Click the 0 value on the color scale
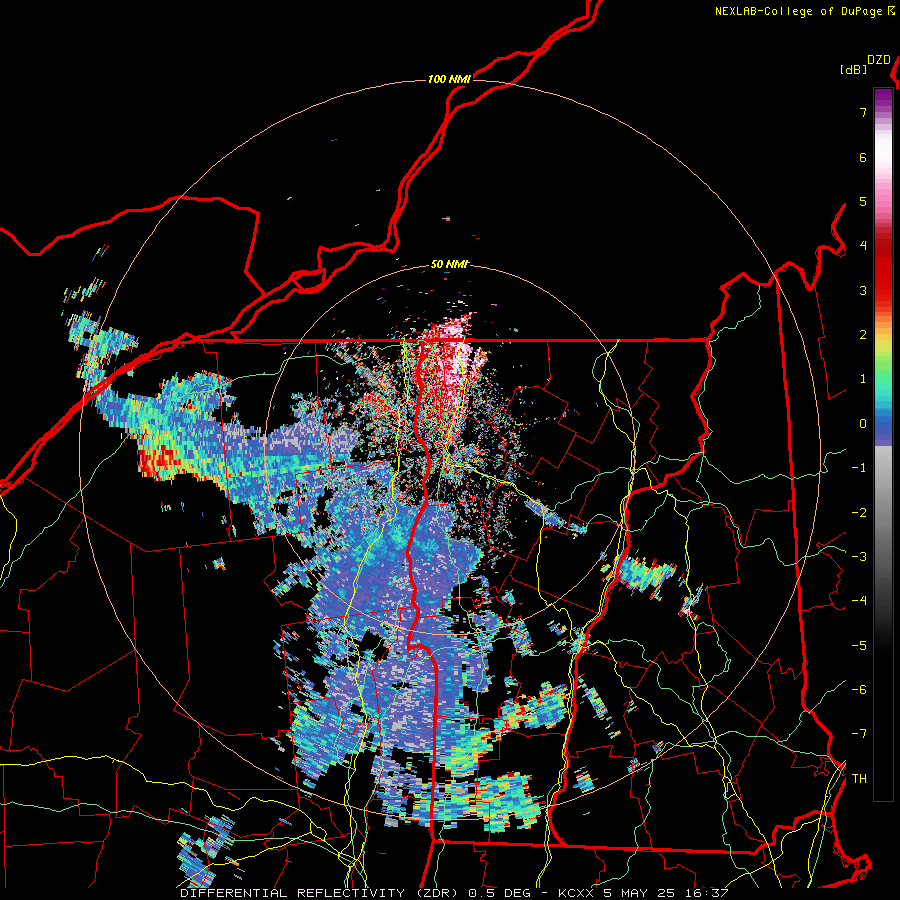 click(x=863, y=424)
